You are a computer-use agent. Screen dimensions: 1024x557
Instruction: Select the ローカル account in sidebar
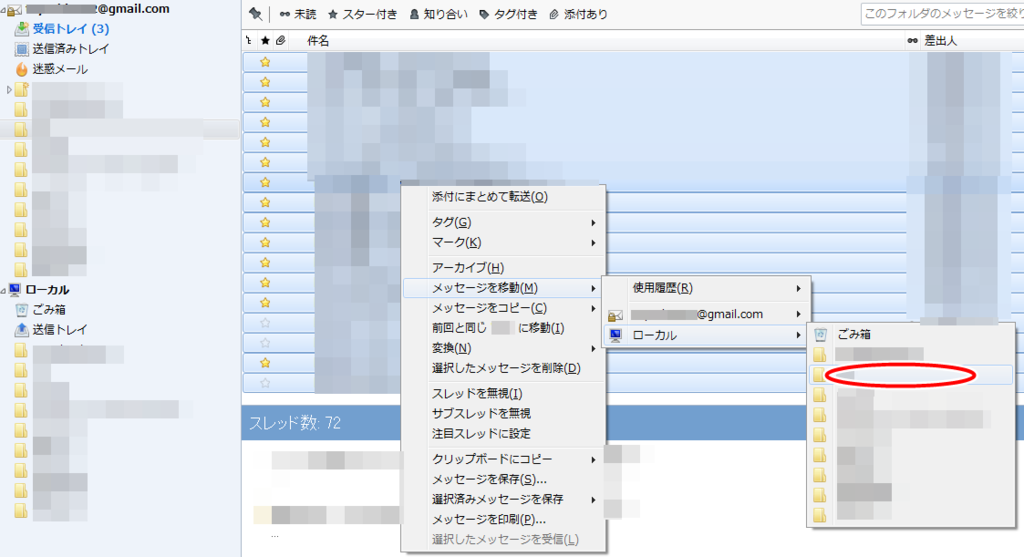coord(47,290)
